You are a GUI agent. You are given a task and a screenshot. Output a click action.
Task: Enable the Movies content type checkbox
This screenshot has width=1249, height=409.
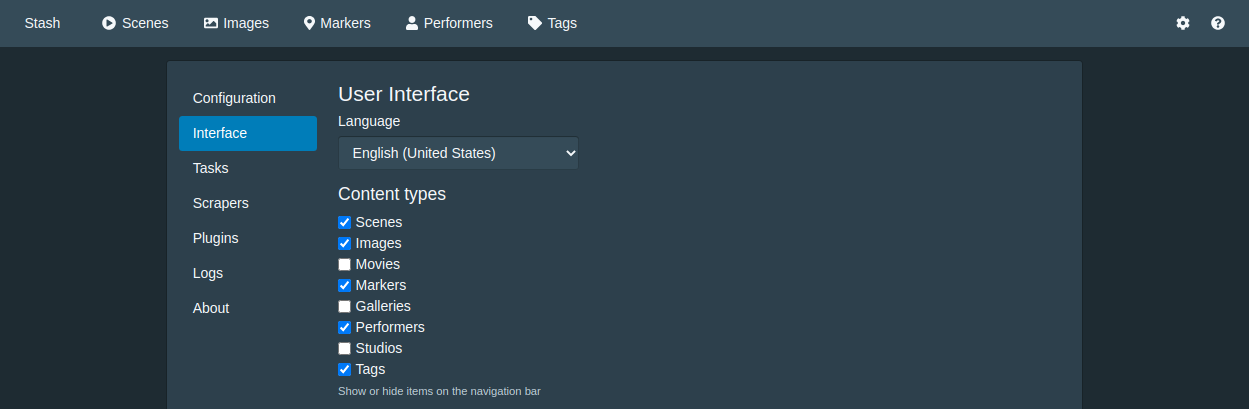[x=345, y=264]
